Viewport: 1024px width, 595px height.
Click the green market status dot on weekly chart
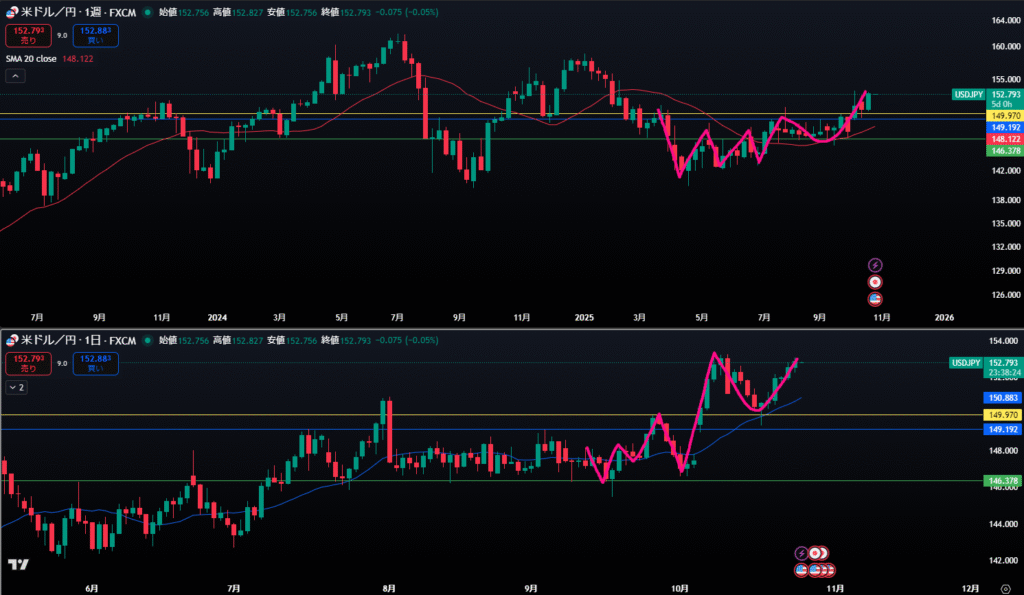148,13
